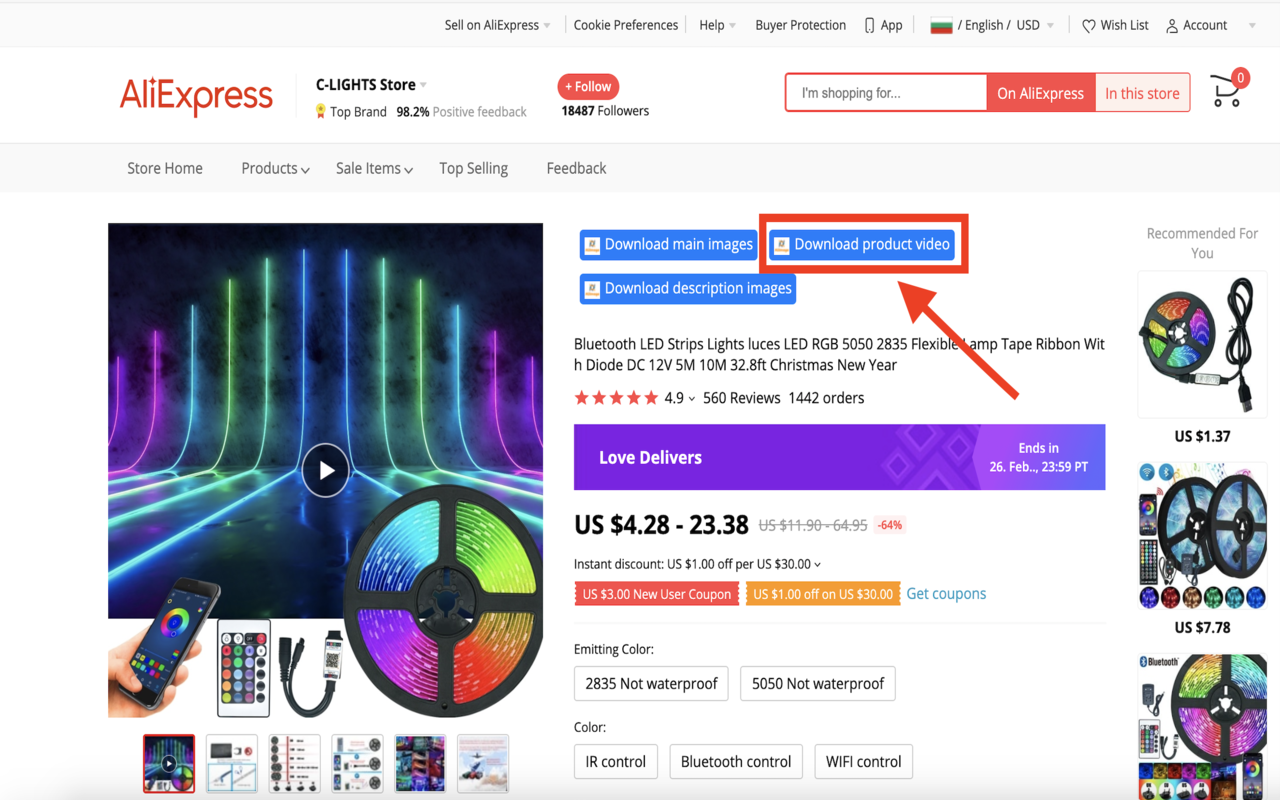Open the App phone icon link
This screenshot has height=800, width=1280.
tap(883, 25)
